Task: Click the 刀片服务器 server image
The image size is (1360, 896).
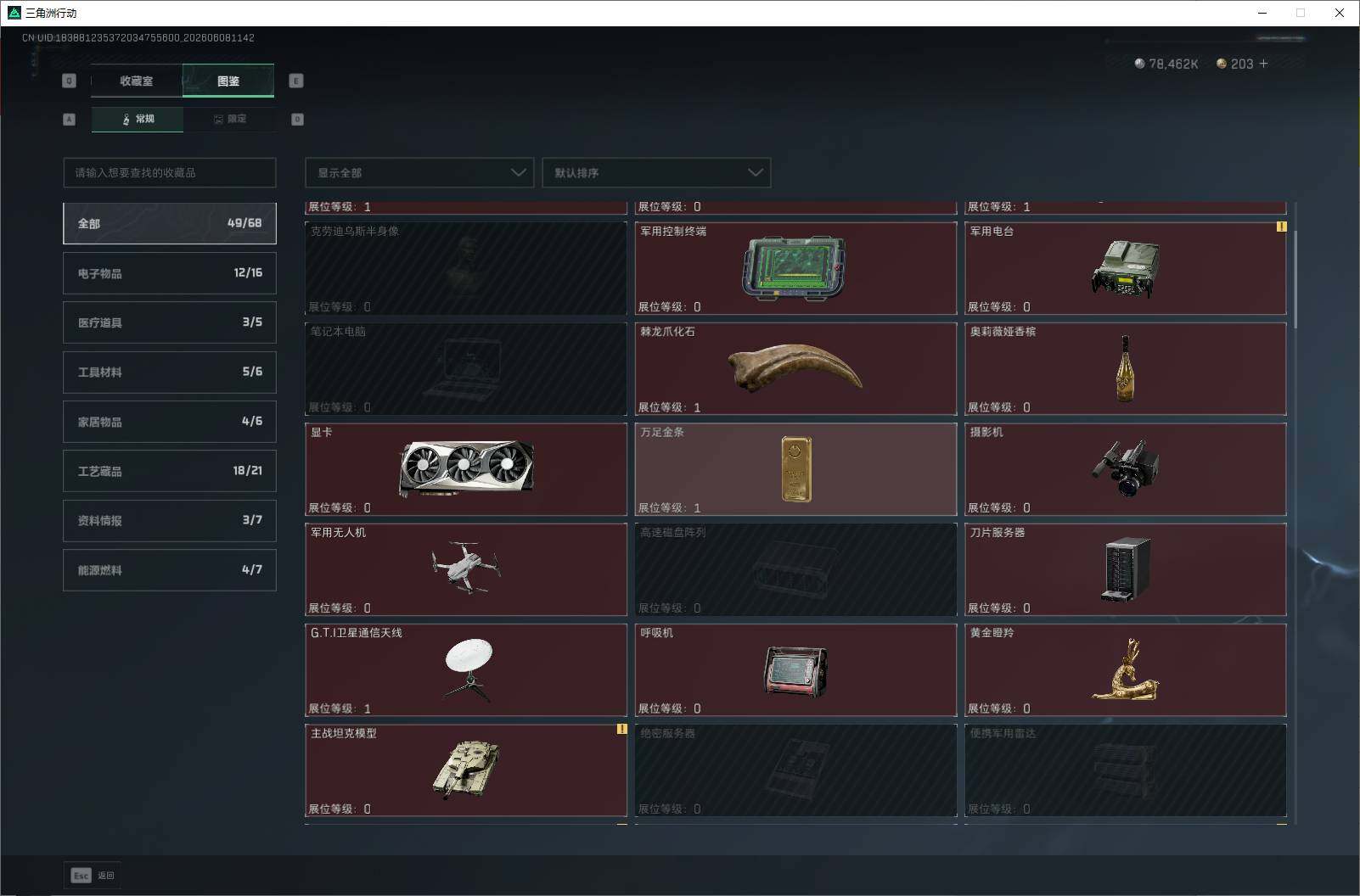Action: pyautogui.click(x=1127, y=569)
